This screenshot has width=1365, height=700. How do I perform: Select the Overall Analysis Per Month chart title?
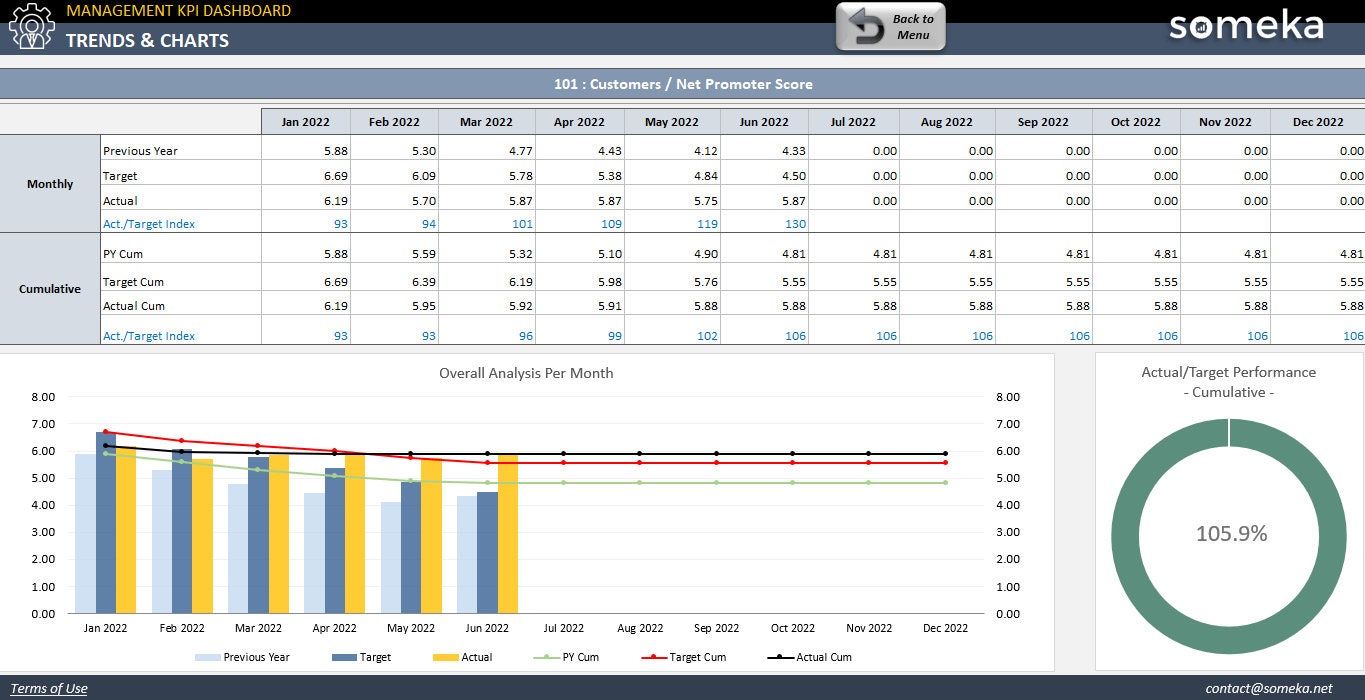pyautogui.click(x=526, y=373)
